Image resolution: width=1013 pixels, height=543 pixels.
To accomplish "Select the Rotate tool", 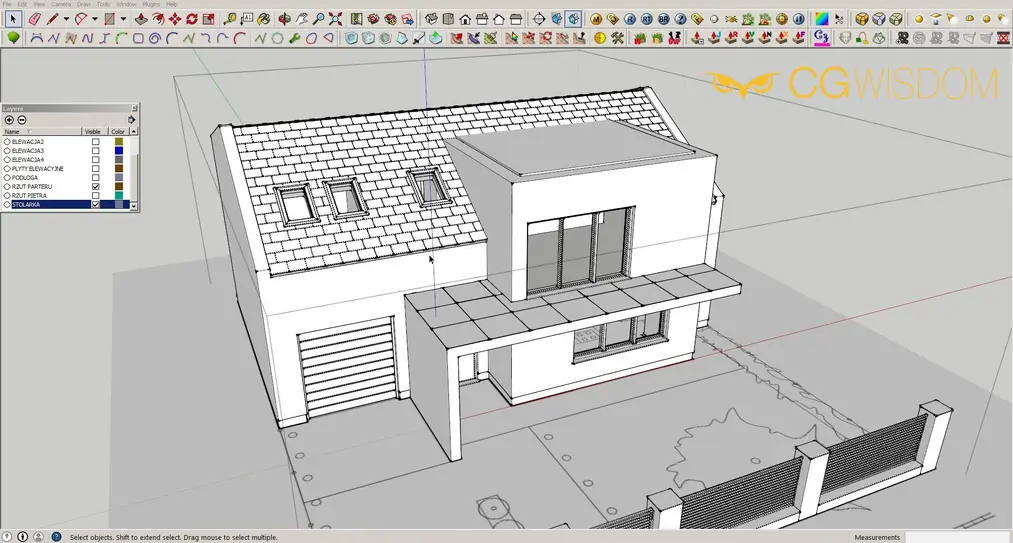I will [x=192, y=19].
